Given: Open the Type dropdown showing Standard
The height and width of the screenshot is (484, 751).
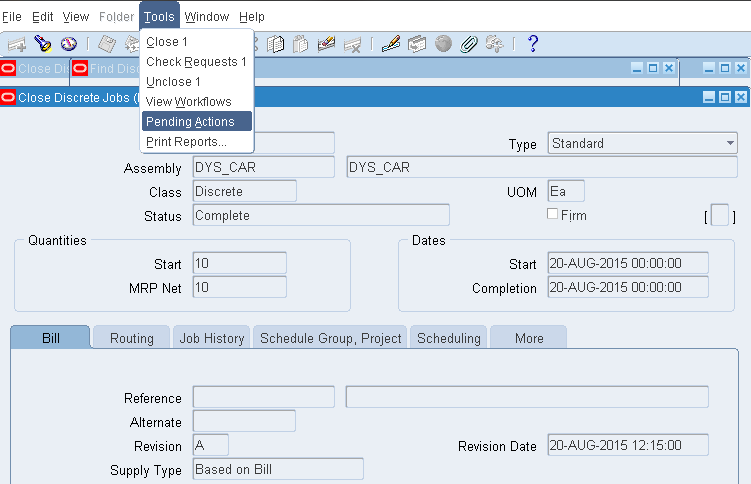Looking at the screenshot, I should [x=642, y=143].
